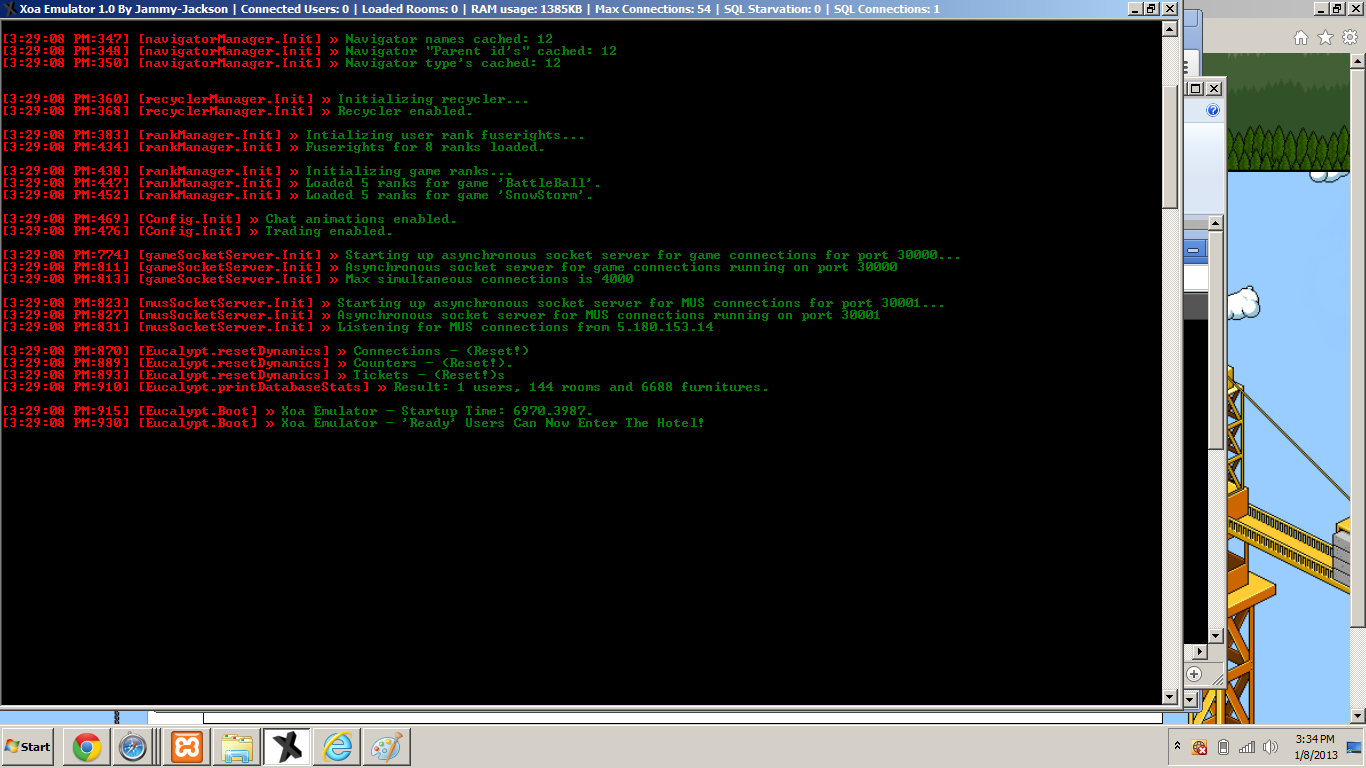1366x768 pixels.
Task: Restore down the Internet Explorer window
Action: point(1337,8)
